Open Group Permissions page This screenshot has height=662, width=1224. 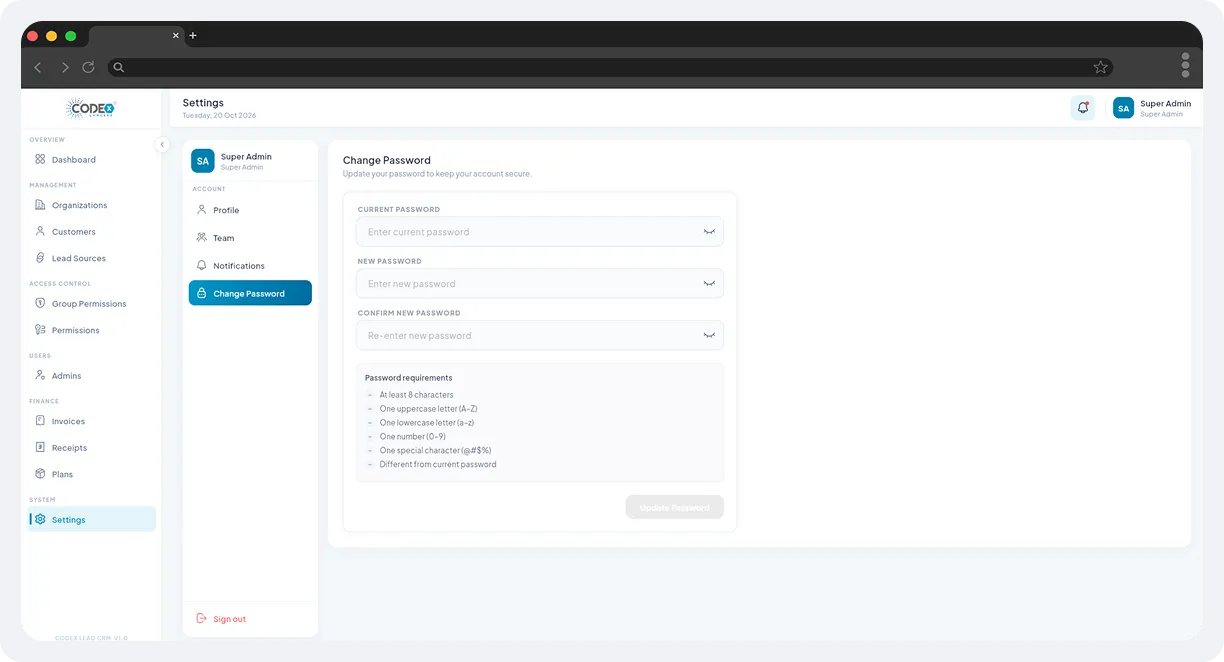coord(91,303)
